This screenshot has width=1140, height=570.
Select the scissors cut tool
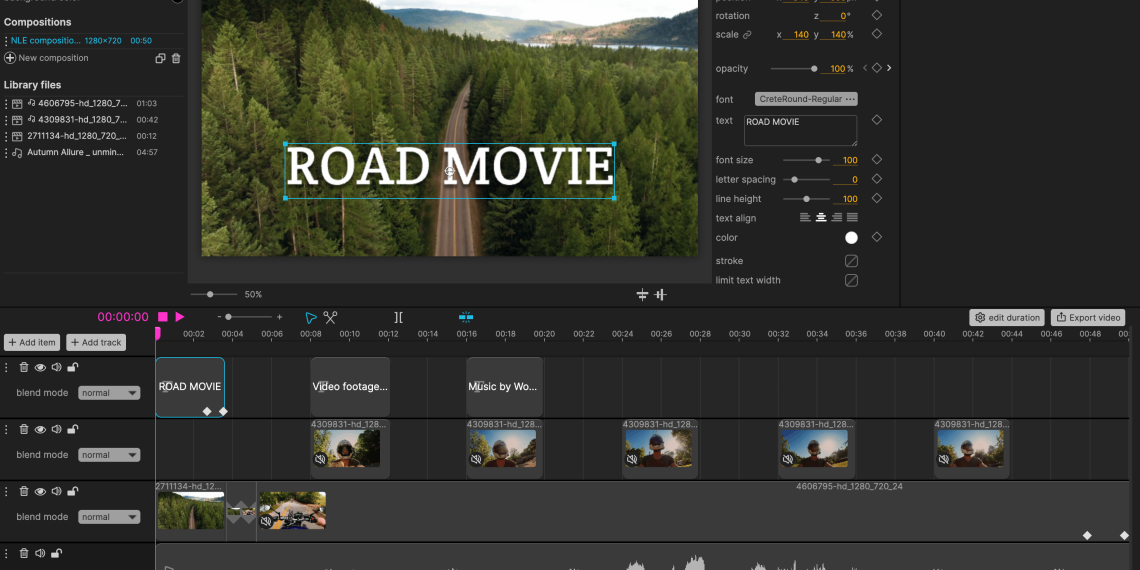coord(330,317)
